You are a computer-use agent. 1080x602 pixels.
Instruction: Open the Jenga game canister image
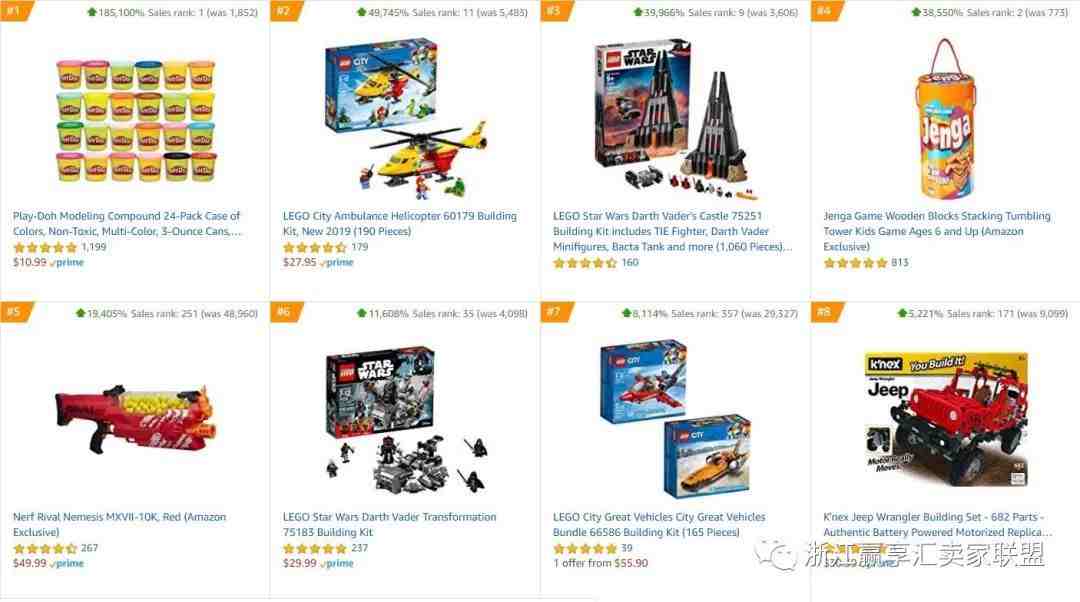pyautogui.click(x=945, y=118)
